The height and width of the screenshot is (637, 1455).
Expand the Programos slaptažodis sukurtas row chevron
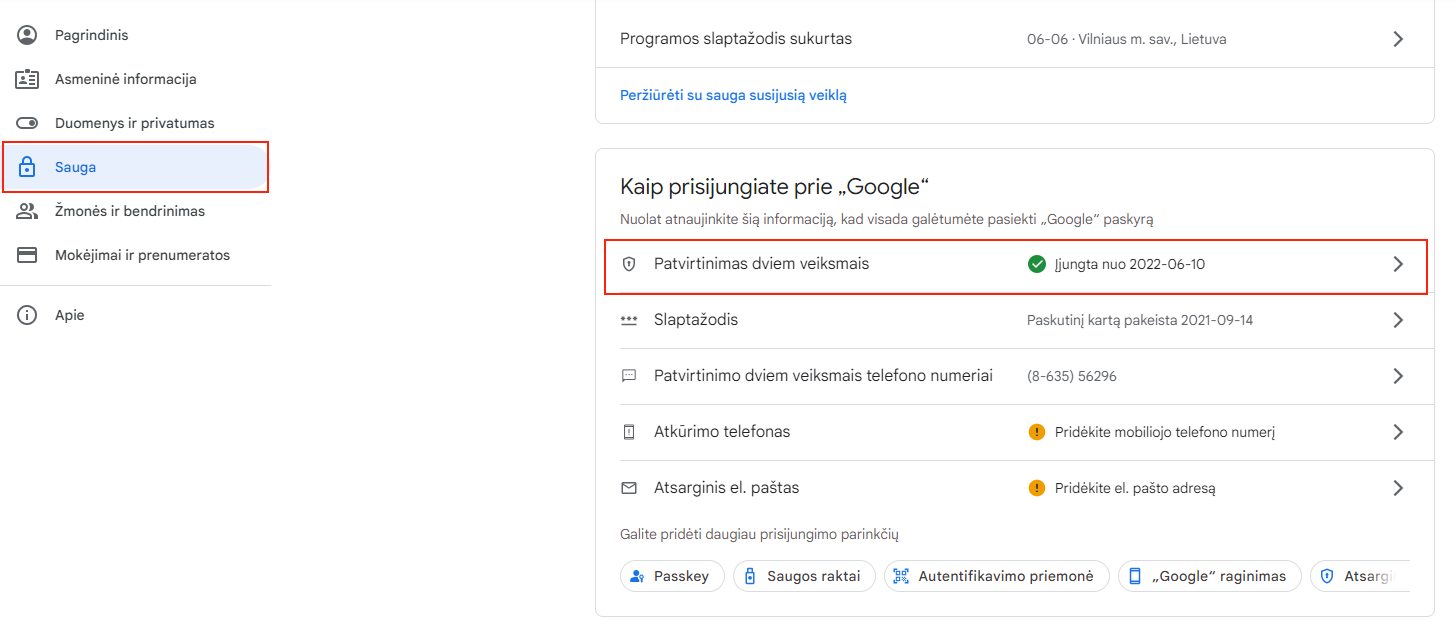pyautogui.click(x=1398, y=39)
